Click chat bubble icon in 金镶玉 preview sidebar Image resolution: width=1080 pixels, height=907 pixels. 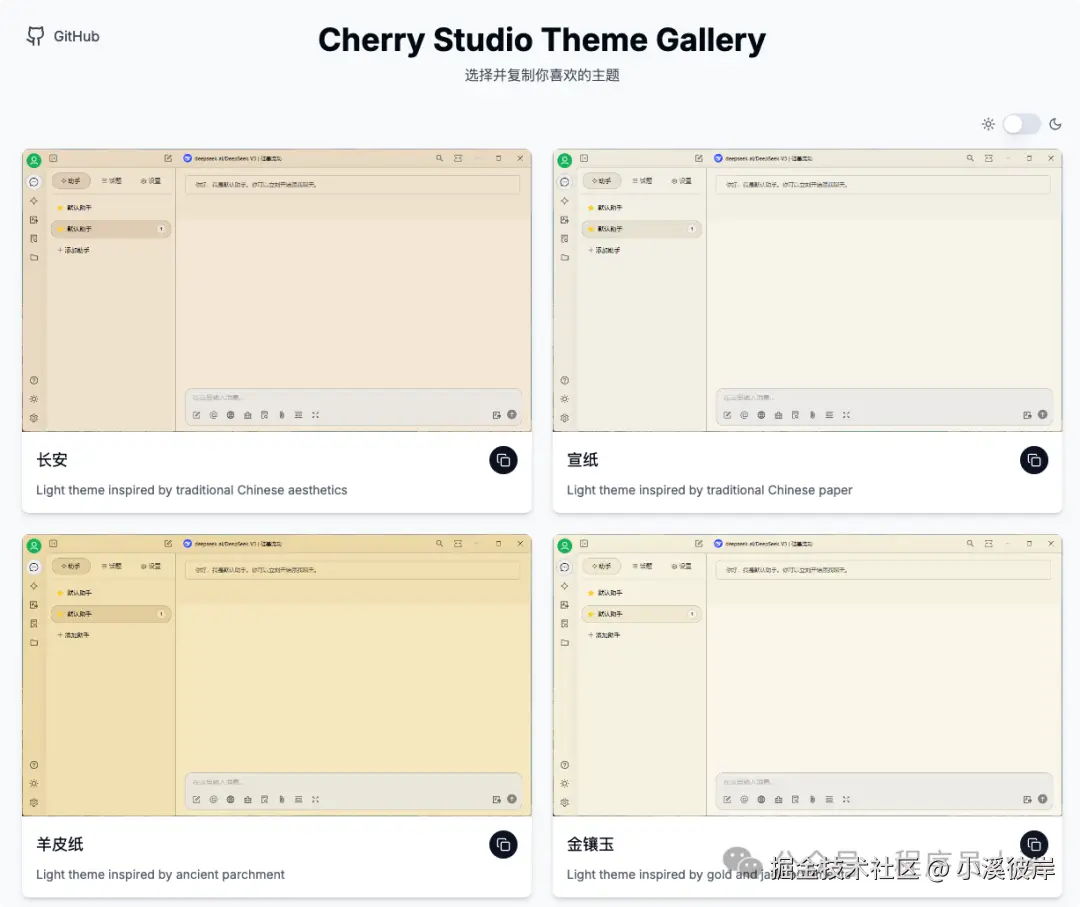pyautogui.click(x=565, y=567)
